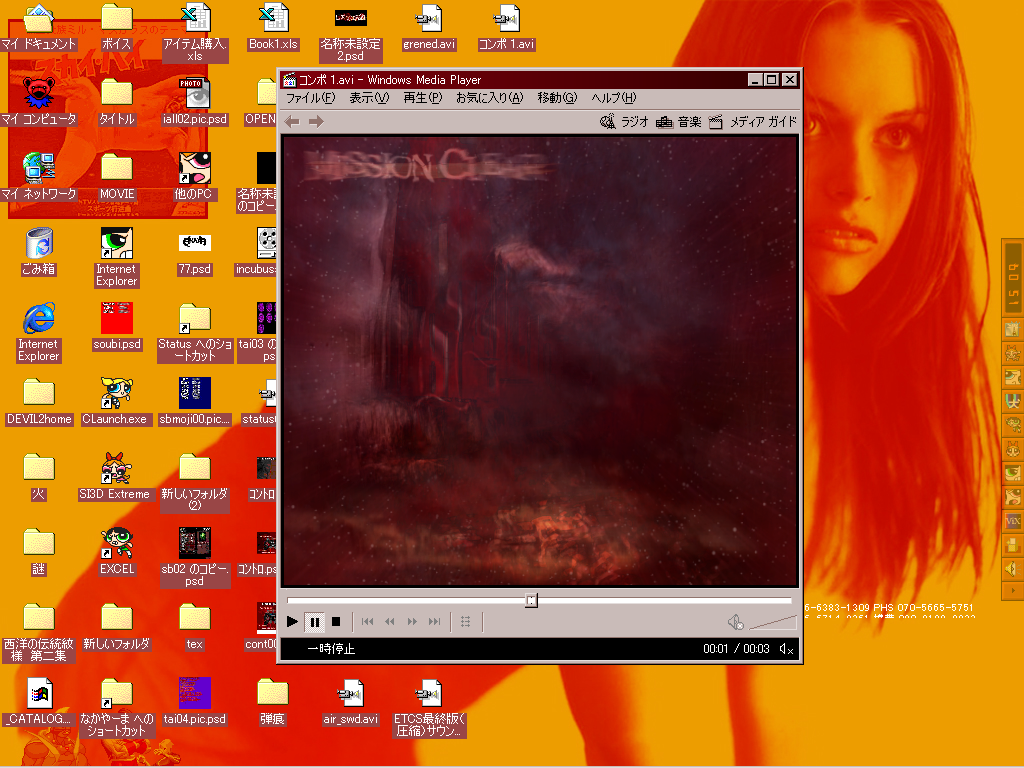This screenshot has height=768, width=1024.
Task: Select the タイトル folder
Action: (117, 103)
